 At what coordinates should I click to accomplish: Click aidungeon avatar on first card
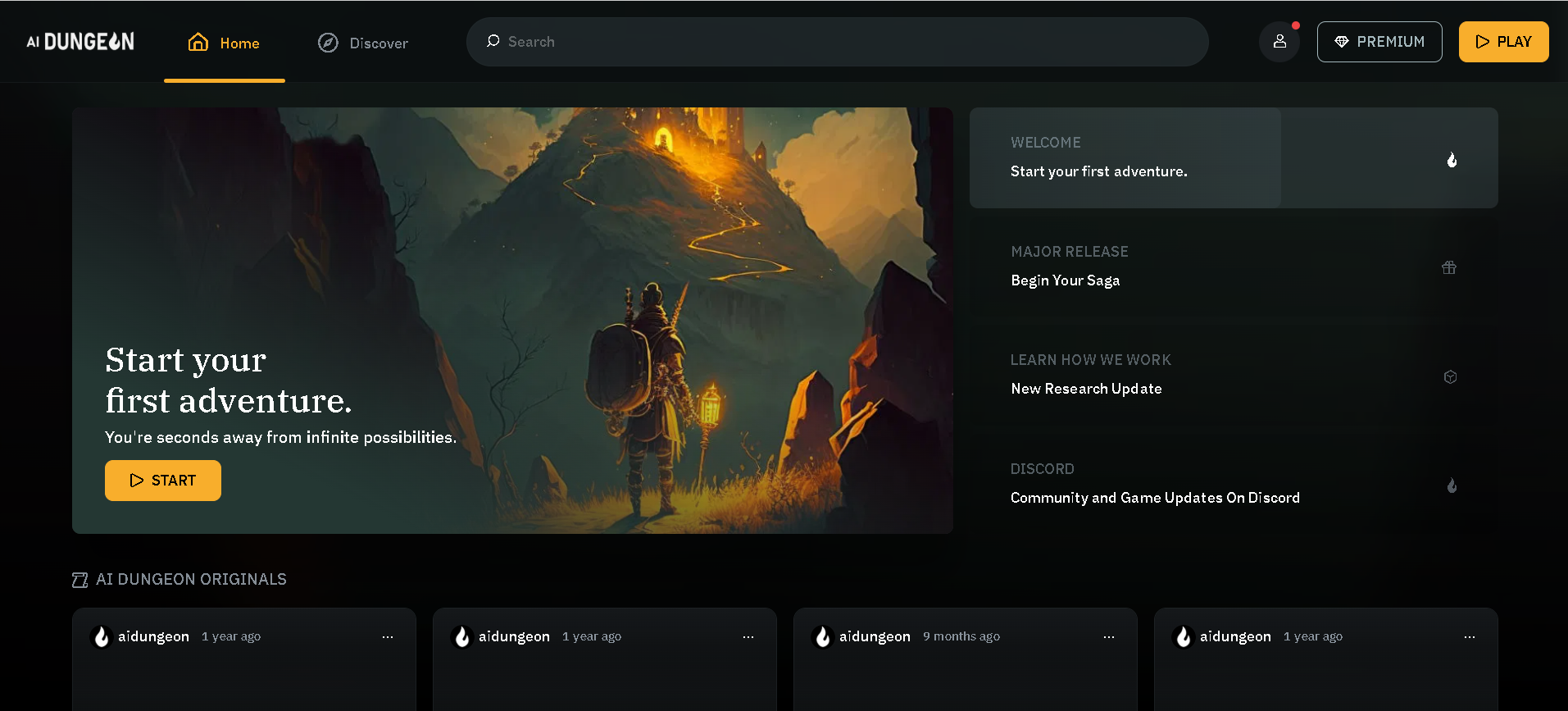(102, 637)
